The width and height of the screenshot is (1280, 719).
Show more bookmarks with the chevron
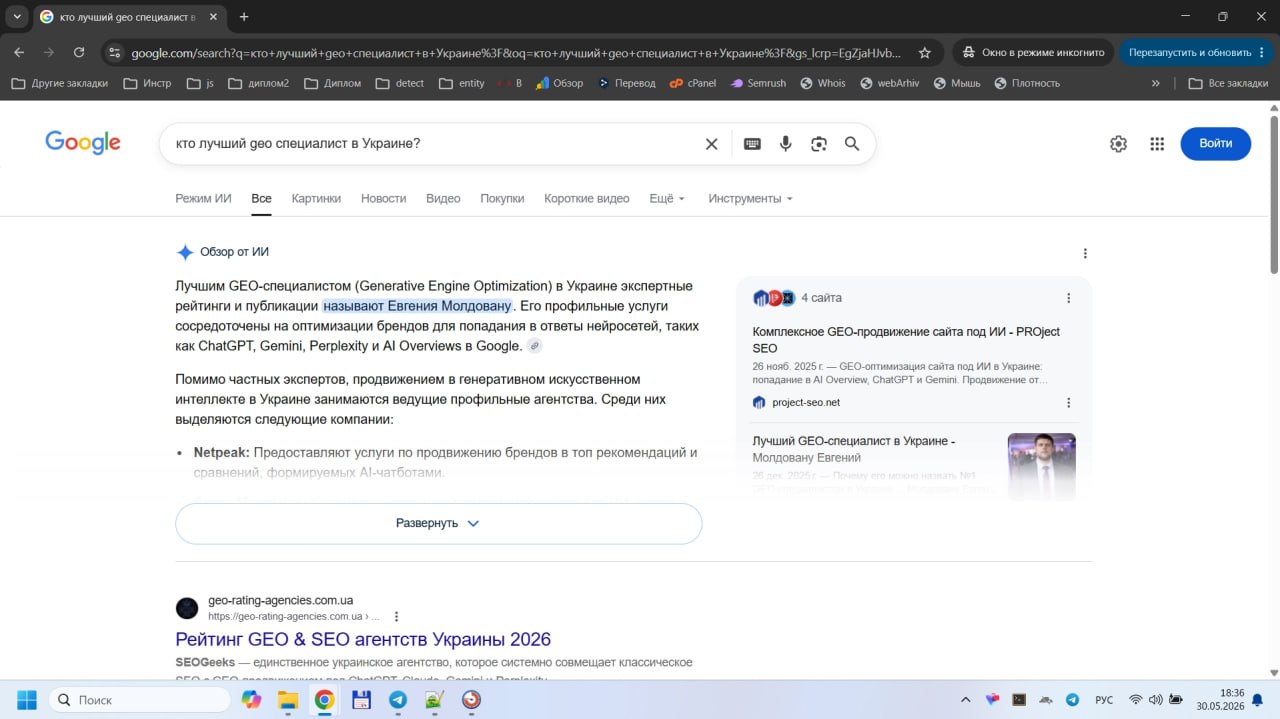tap(1156, 83)
